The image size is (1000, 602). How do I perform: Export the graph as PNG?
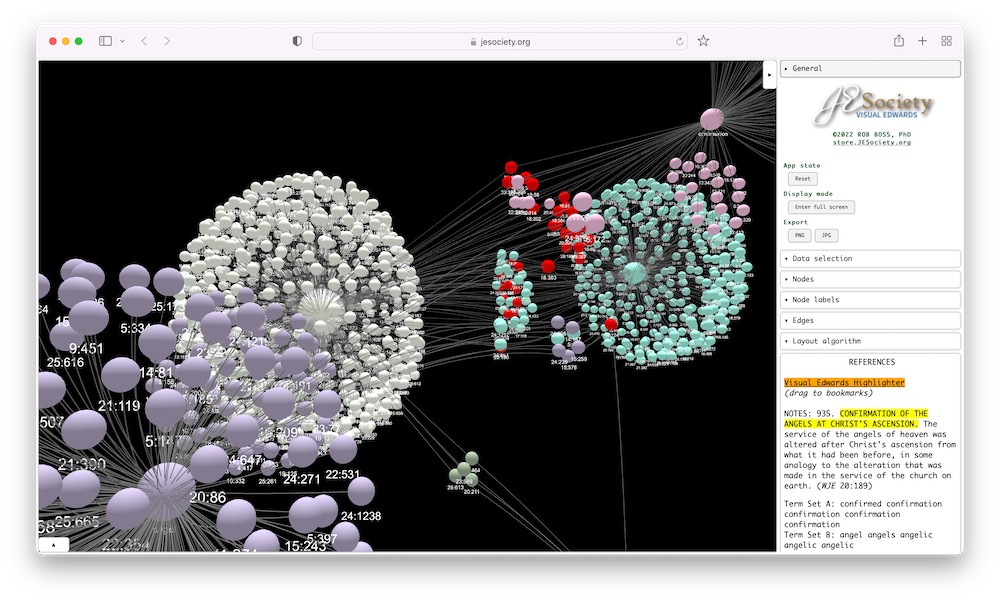click(x=799, y=235)
